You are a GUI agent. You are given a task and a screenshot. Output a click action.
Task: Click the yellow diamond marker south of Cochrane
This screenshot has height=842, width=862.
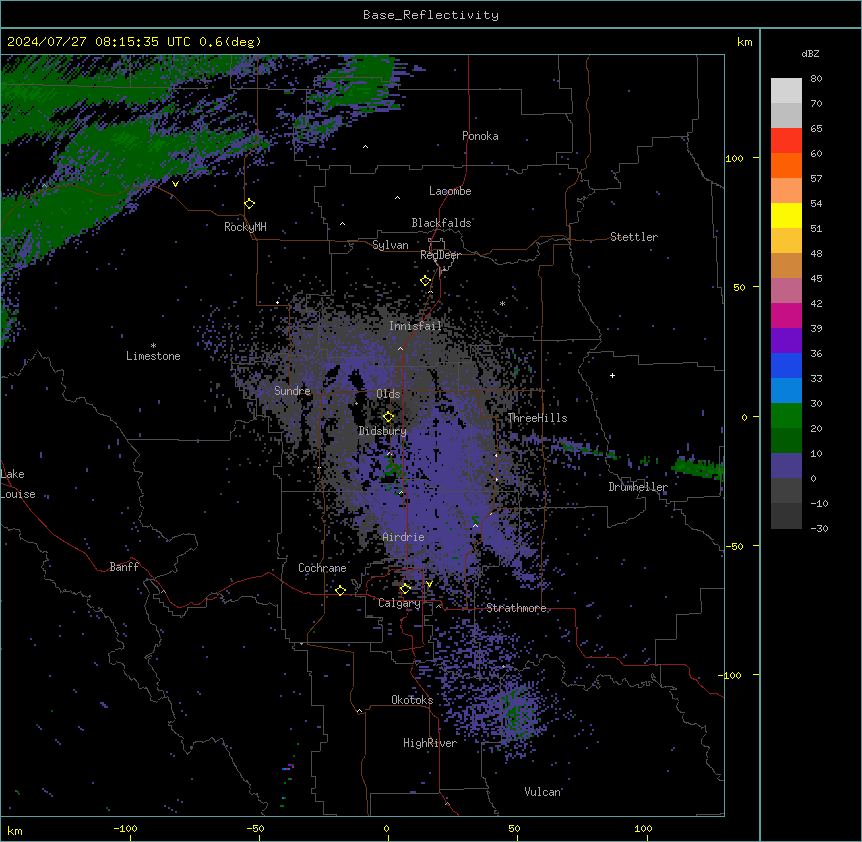[341, 591]
